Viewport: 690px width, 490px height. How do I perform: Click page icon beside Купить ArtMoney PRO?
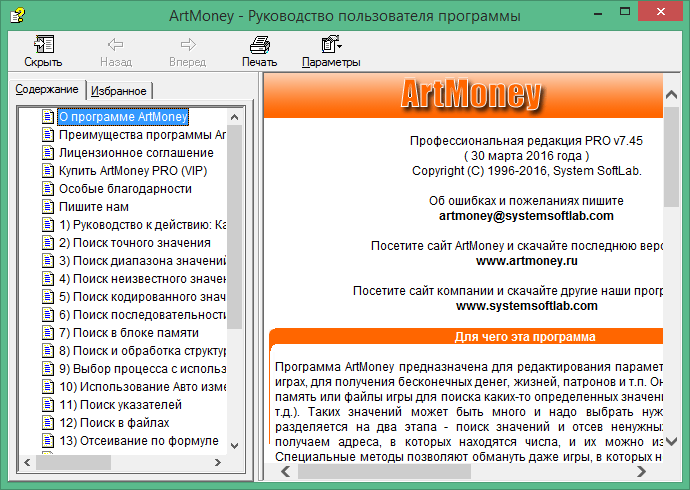coord(48,171)
